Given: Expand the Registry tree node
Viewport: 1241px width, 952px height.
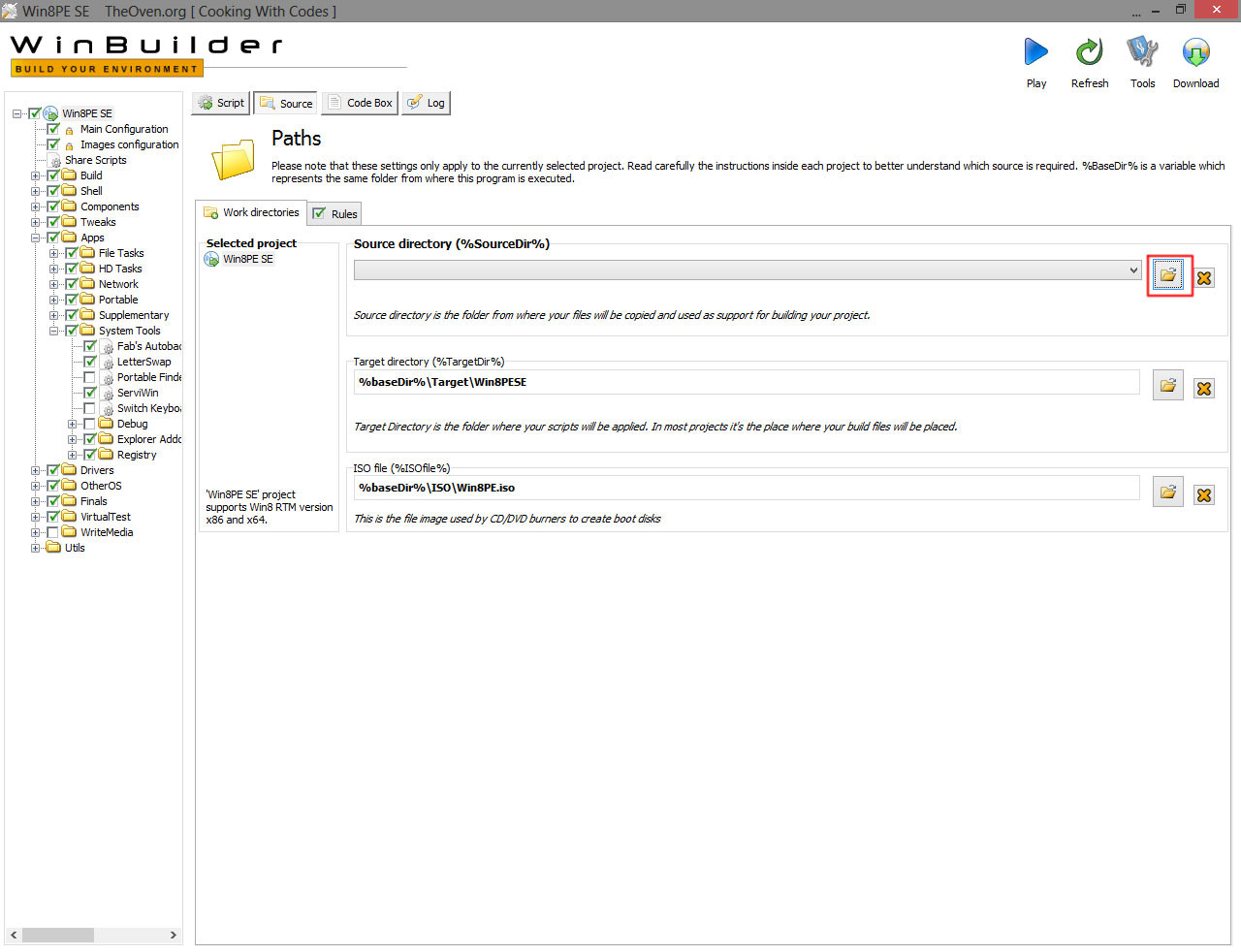Looking at the screenshot, I should (x=73, y=455).
